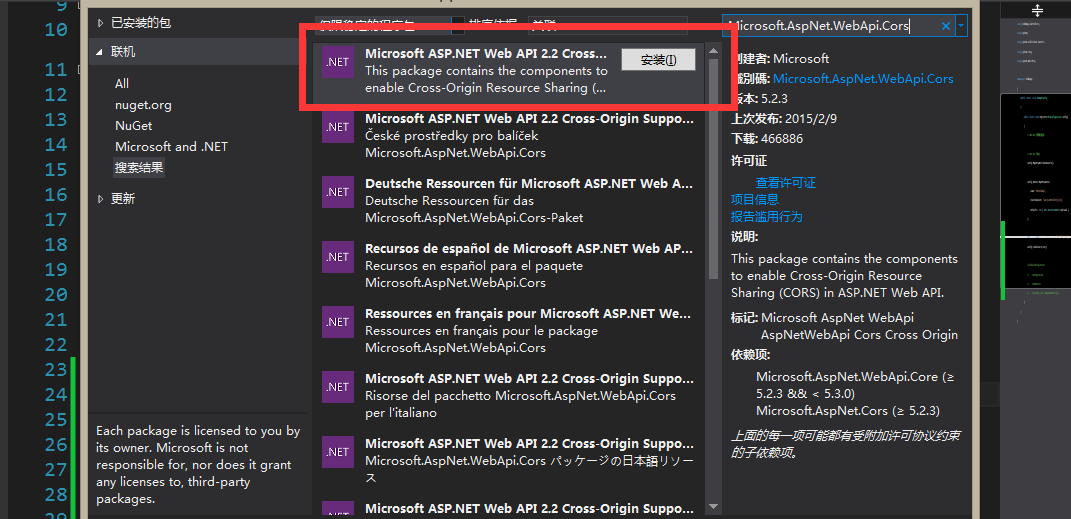Select the nuget.org package source
This screenshot has height=519, width=1071.
(143, 105)
